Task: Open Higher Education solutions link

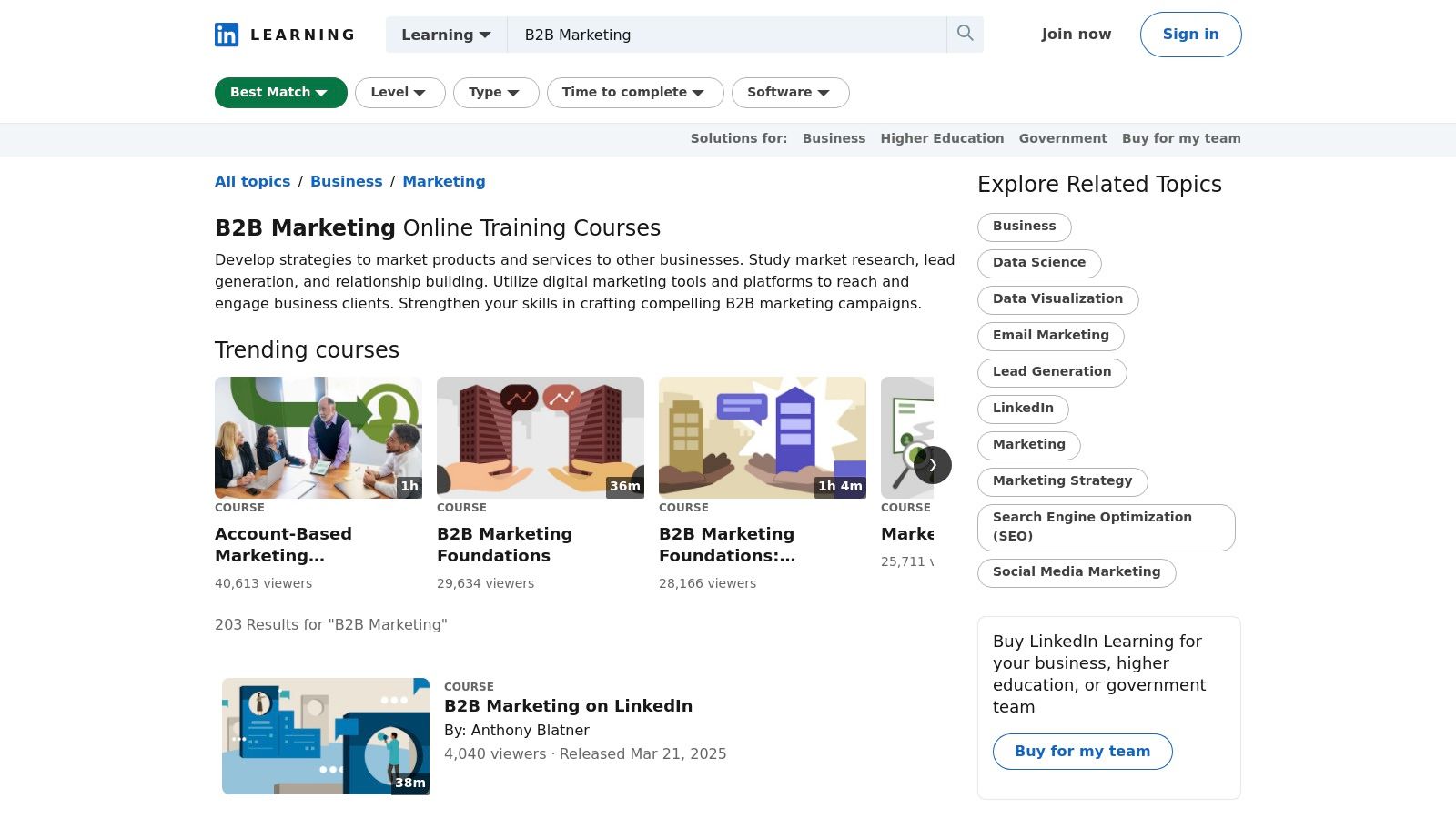Action: [942, 138]
